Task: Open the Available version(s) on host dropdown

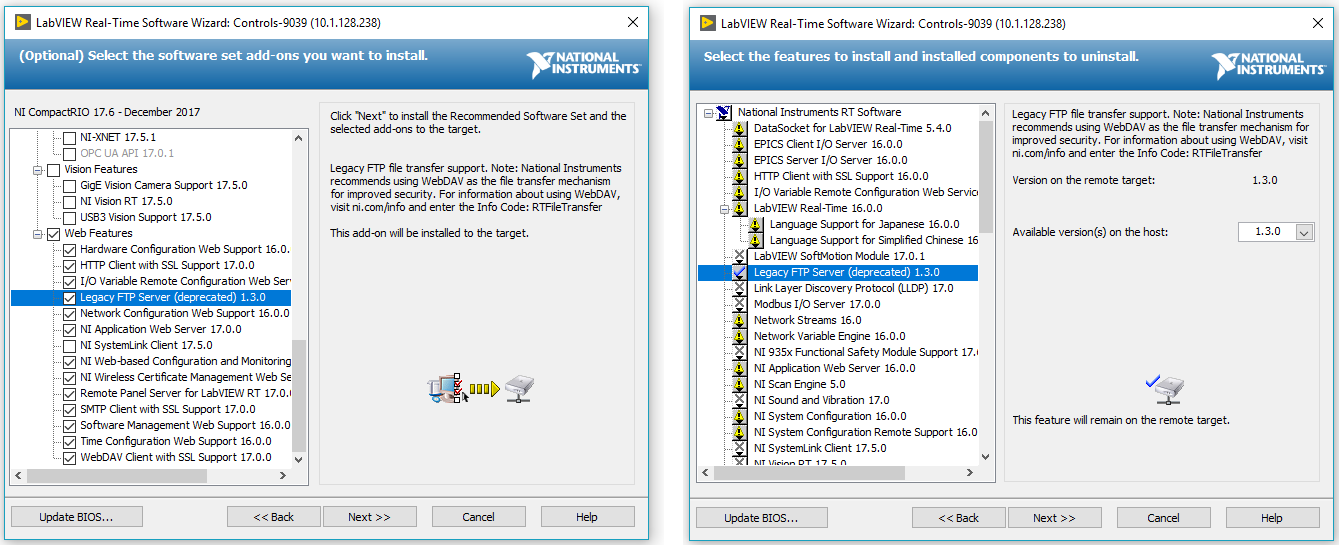Action: [1303, 232]
